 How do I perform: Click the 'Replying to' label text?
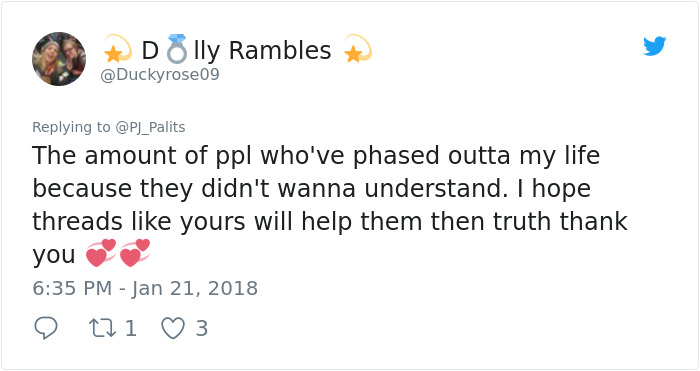[71, 127]
